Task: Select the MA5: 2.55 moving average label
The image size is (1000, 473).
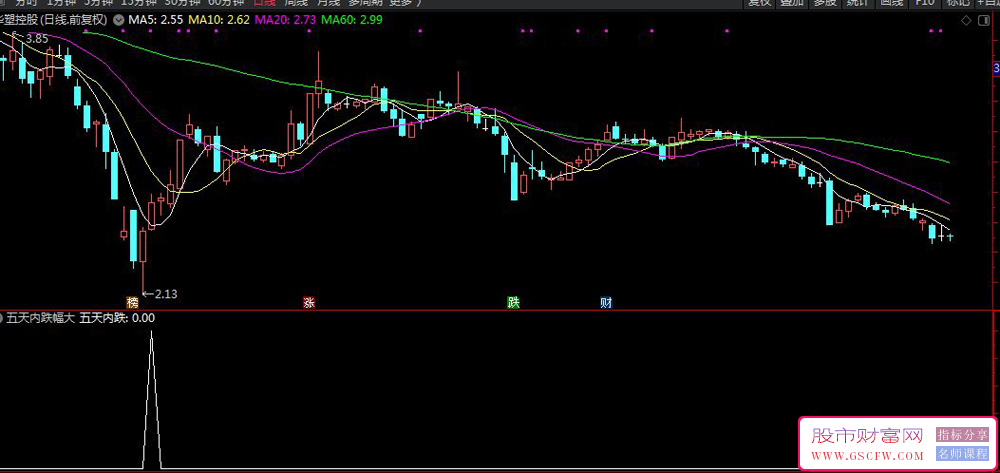Action: click(156, 20)
